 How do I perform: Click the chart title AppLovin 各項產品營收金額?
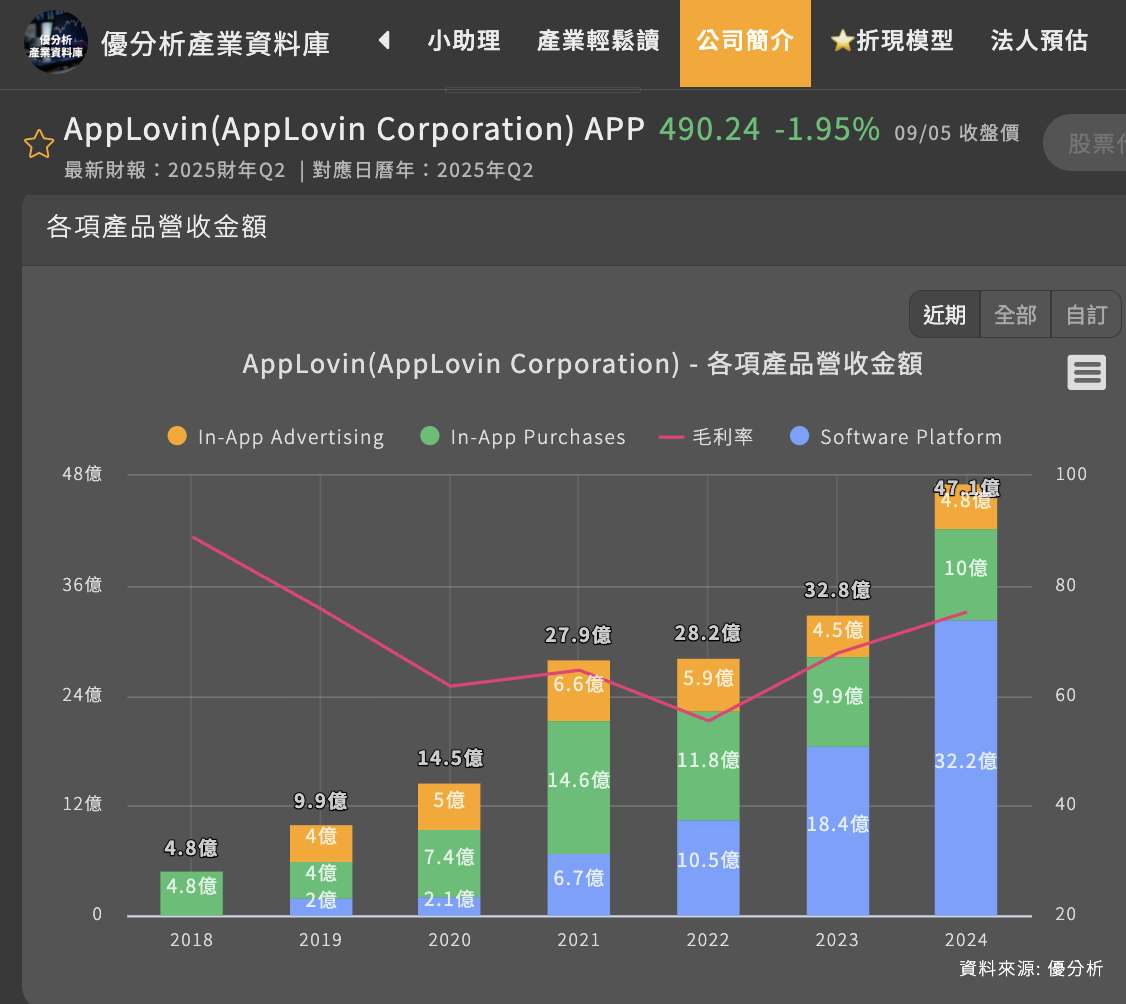point(582,363)
